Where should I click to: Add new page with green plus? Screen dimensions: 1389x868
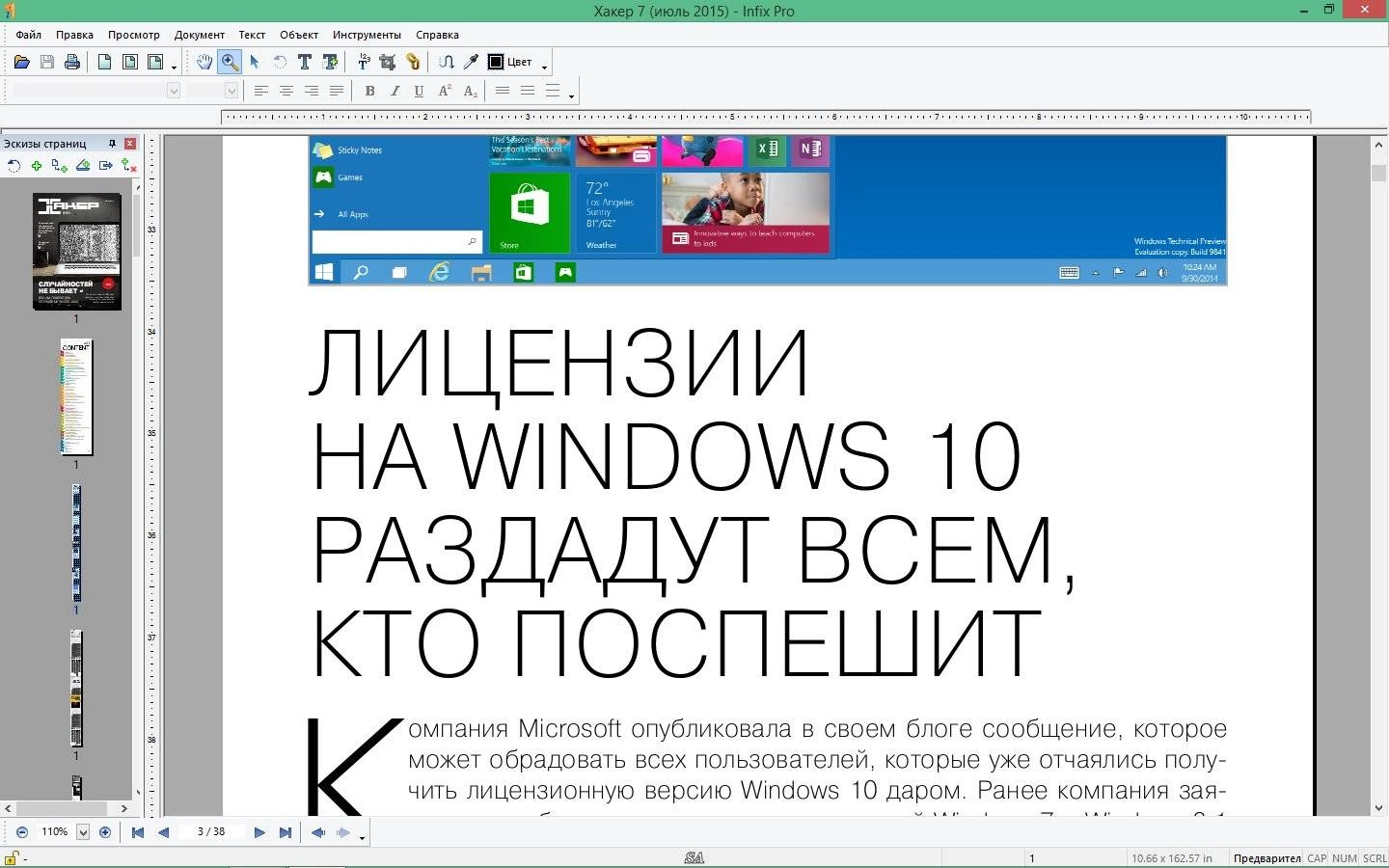37,166
